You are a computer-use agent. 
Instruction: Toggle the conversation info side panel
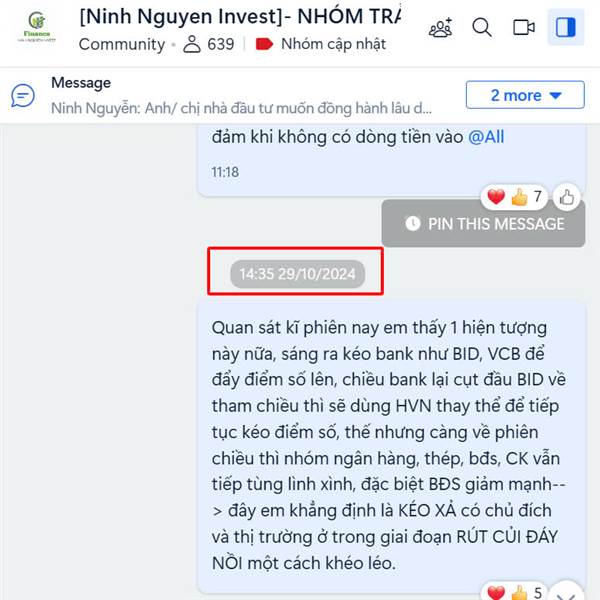pyautogui.click(x=566, y=28)
